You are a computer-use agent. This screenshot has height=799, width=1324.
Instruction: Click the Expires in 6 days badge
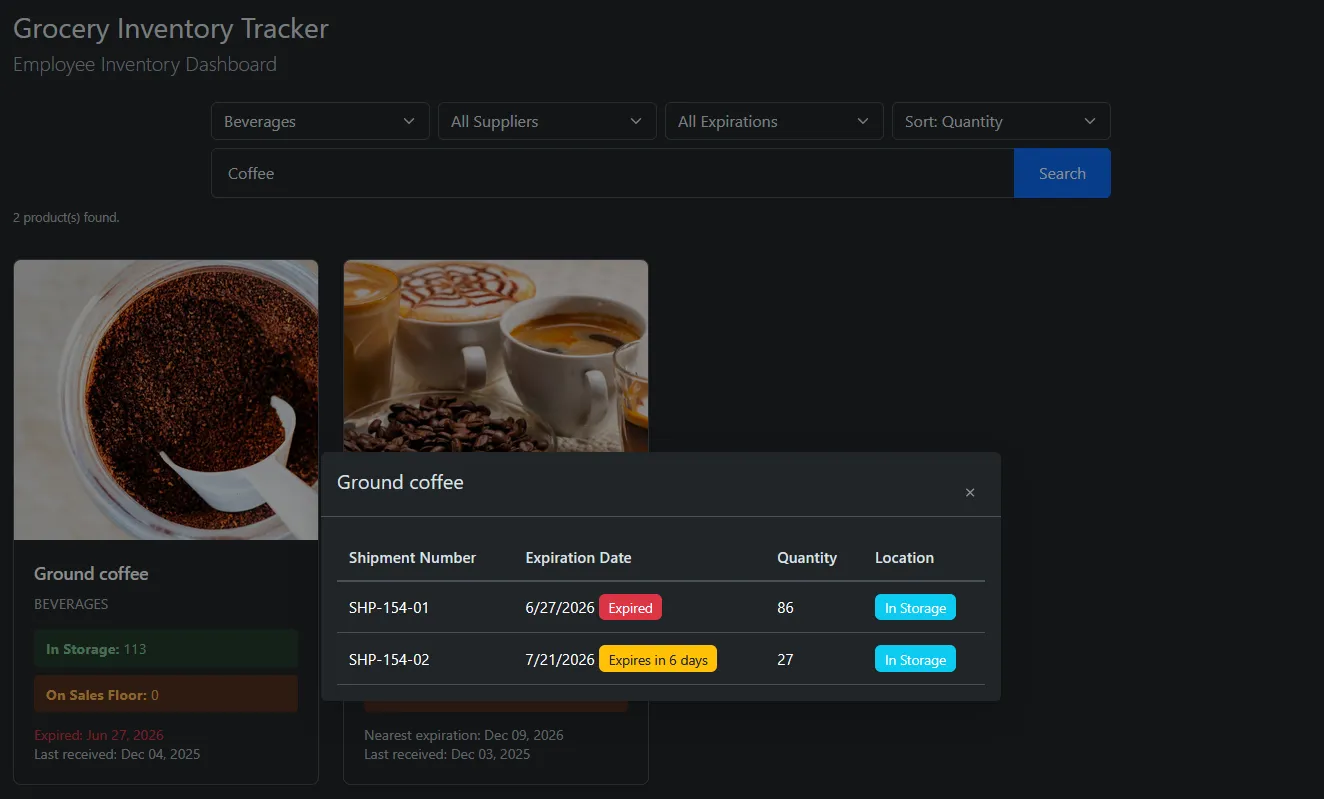point(658,660)
